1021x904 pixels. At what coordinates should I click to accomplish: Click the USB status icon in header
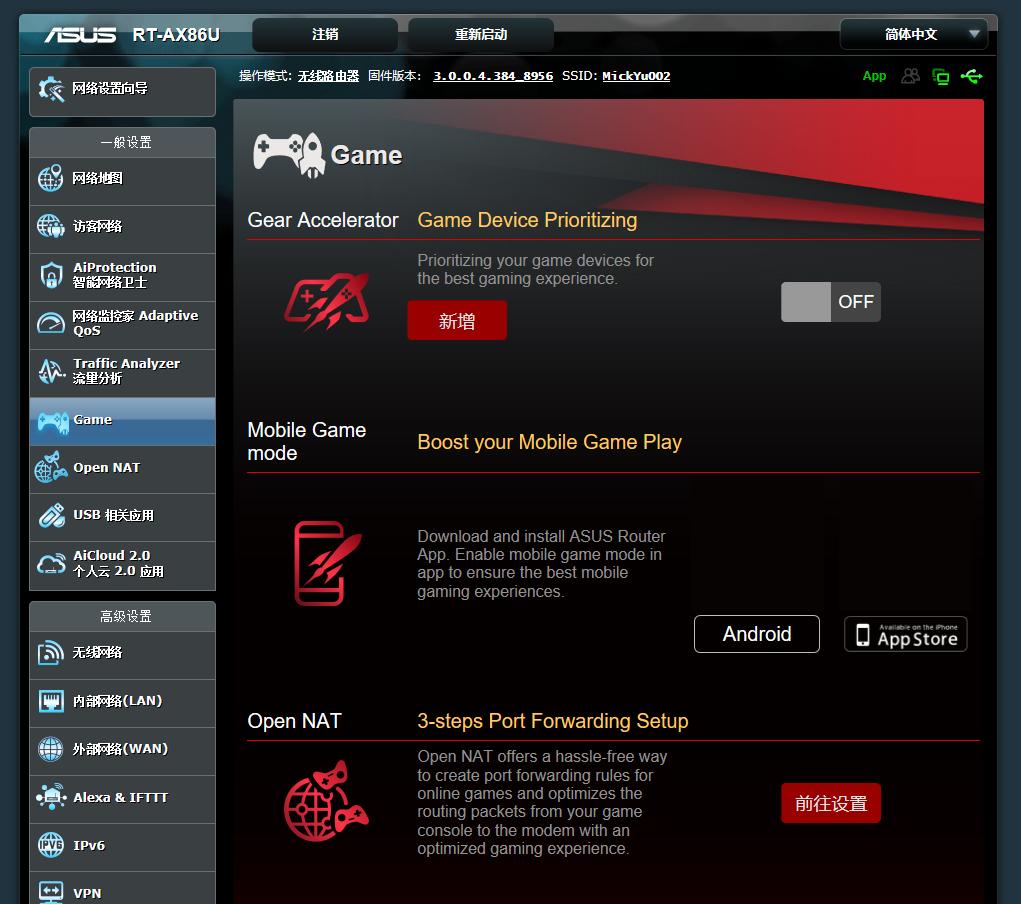coord(970,76)
